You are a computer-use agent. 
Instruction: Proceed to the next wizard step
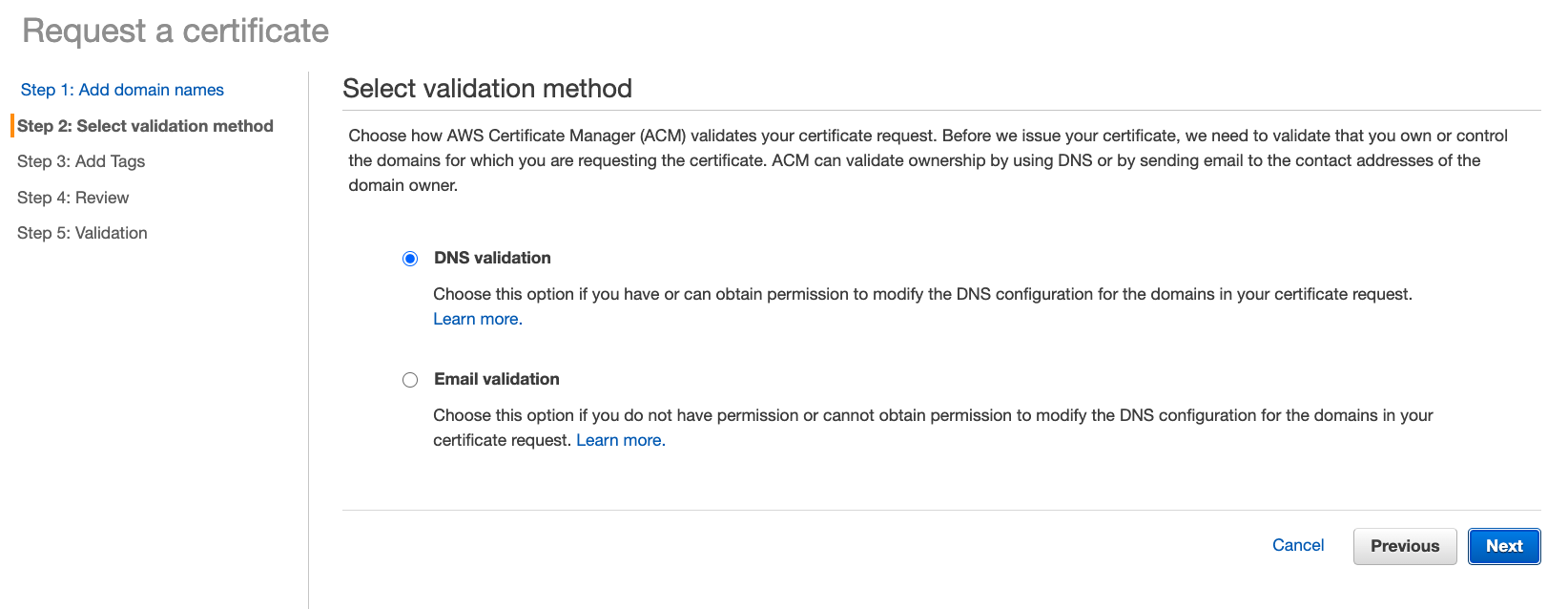point(1503,546)
